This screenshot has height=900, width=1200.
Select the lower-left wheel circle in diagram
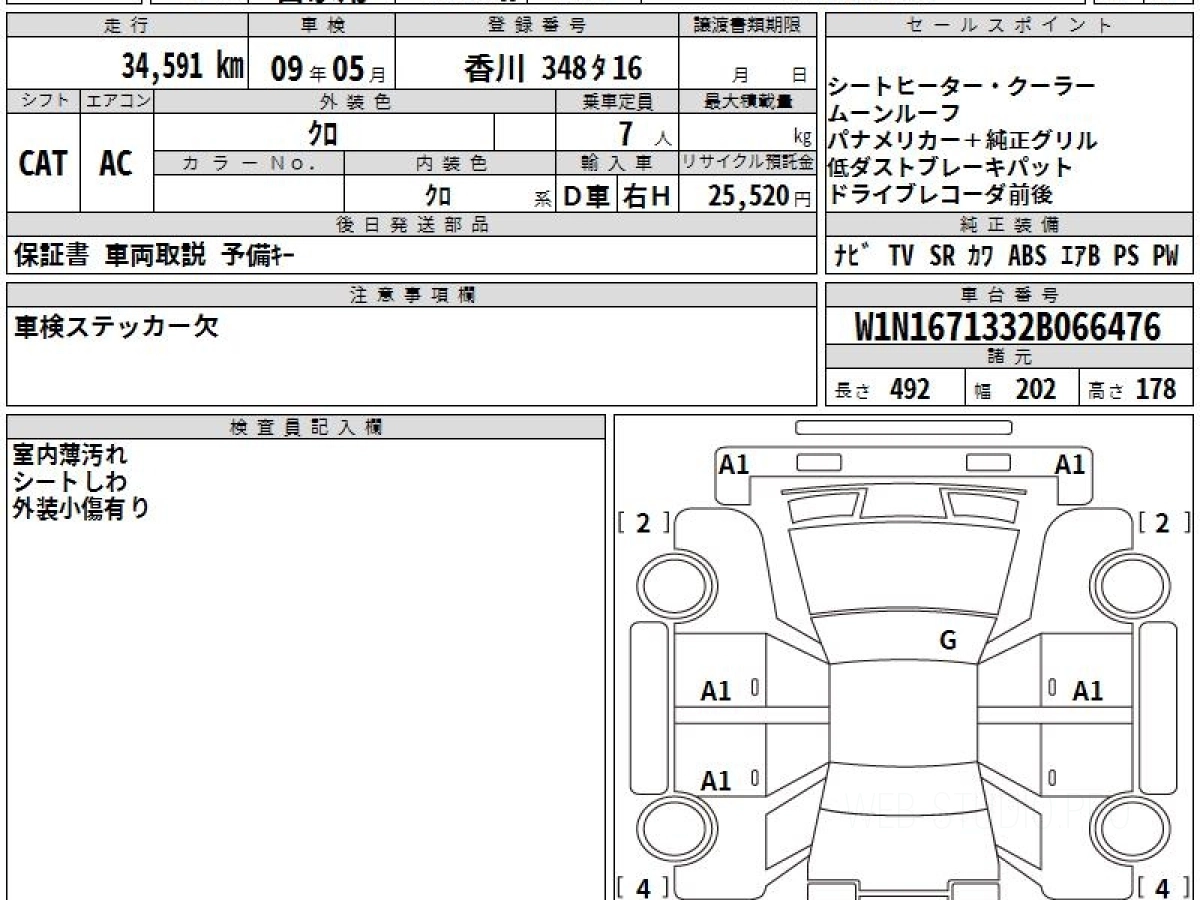pos(673,831)
